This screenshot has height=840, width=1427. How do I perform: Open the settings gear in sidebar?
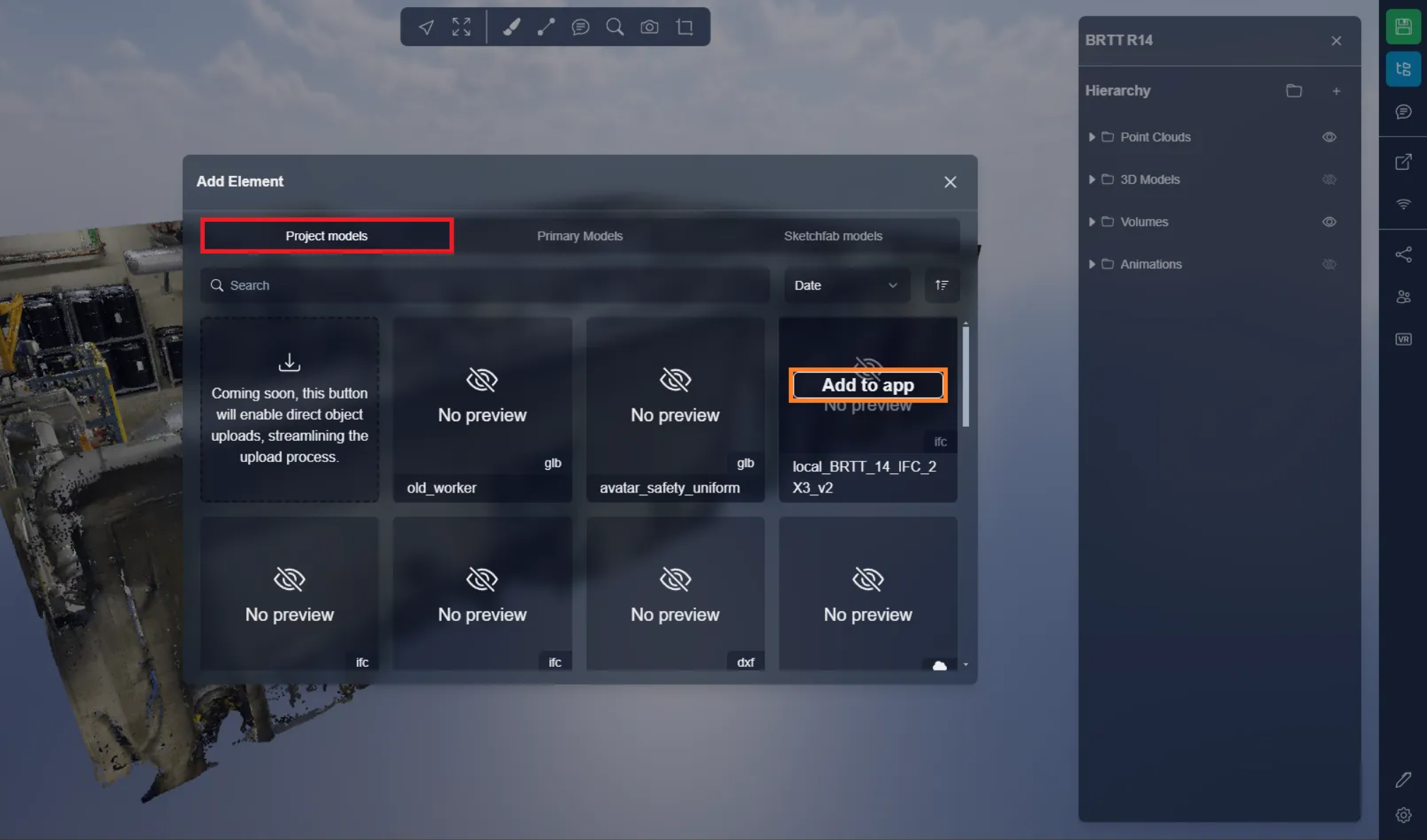[x=1403, y=815]
